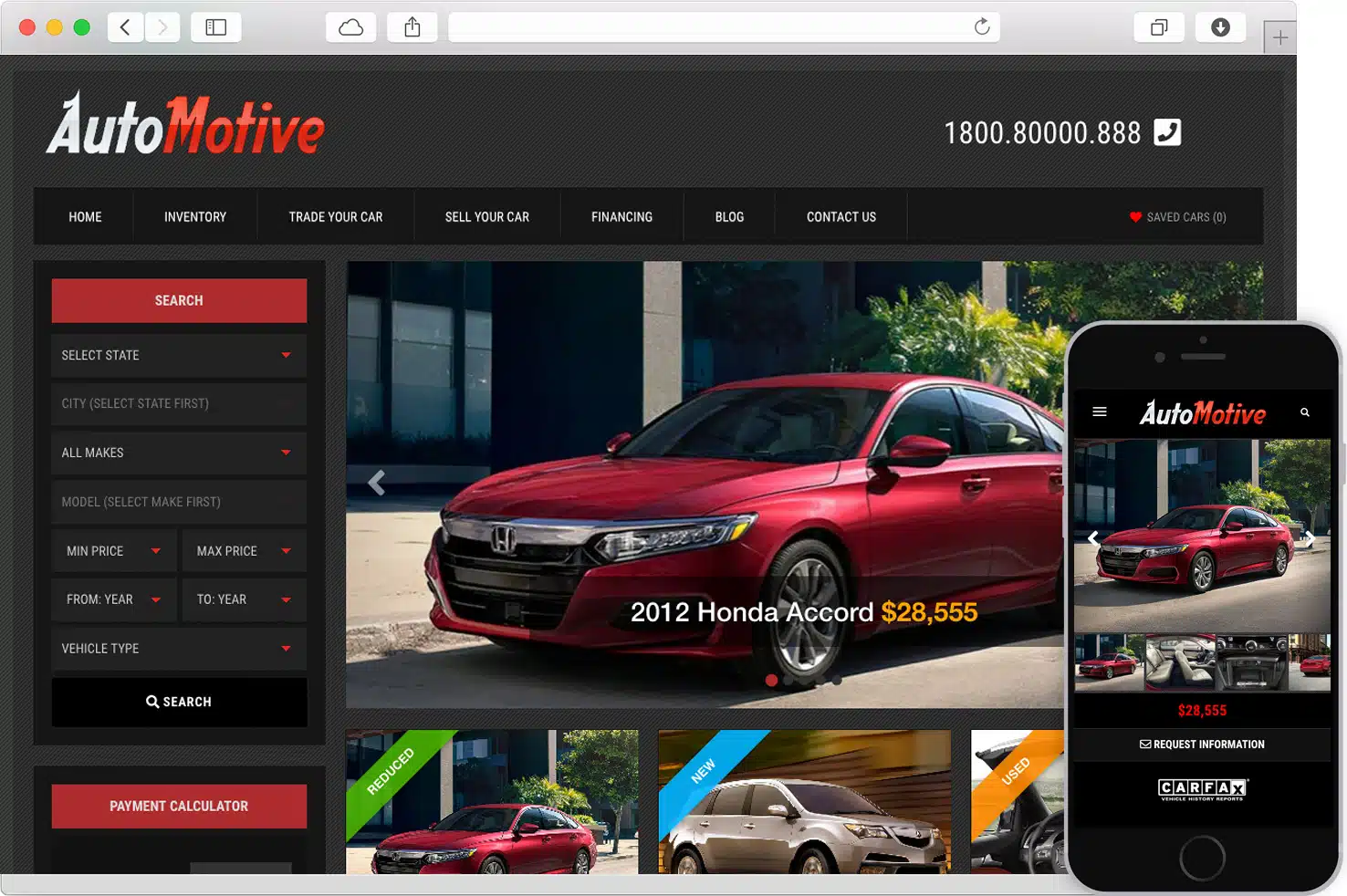
Task: Open the New silver SUV thumbnail
Action: click(x=804, y=802)
